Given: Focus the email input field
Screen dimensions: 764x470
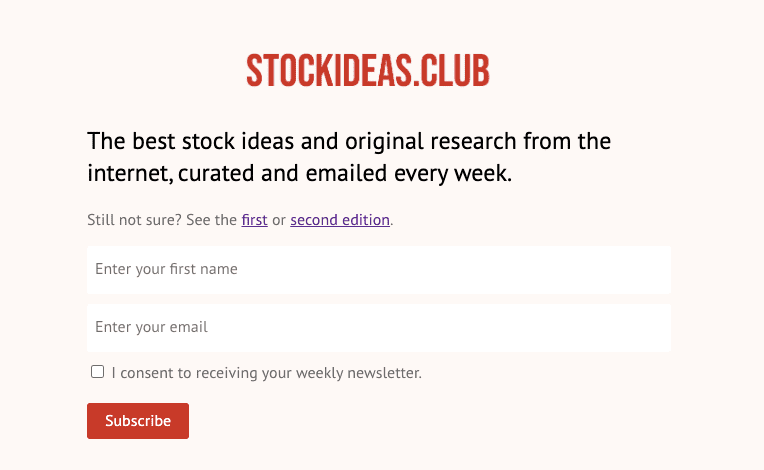Looking at the screenshot, I should click(x=379, y=328).
